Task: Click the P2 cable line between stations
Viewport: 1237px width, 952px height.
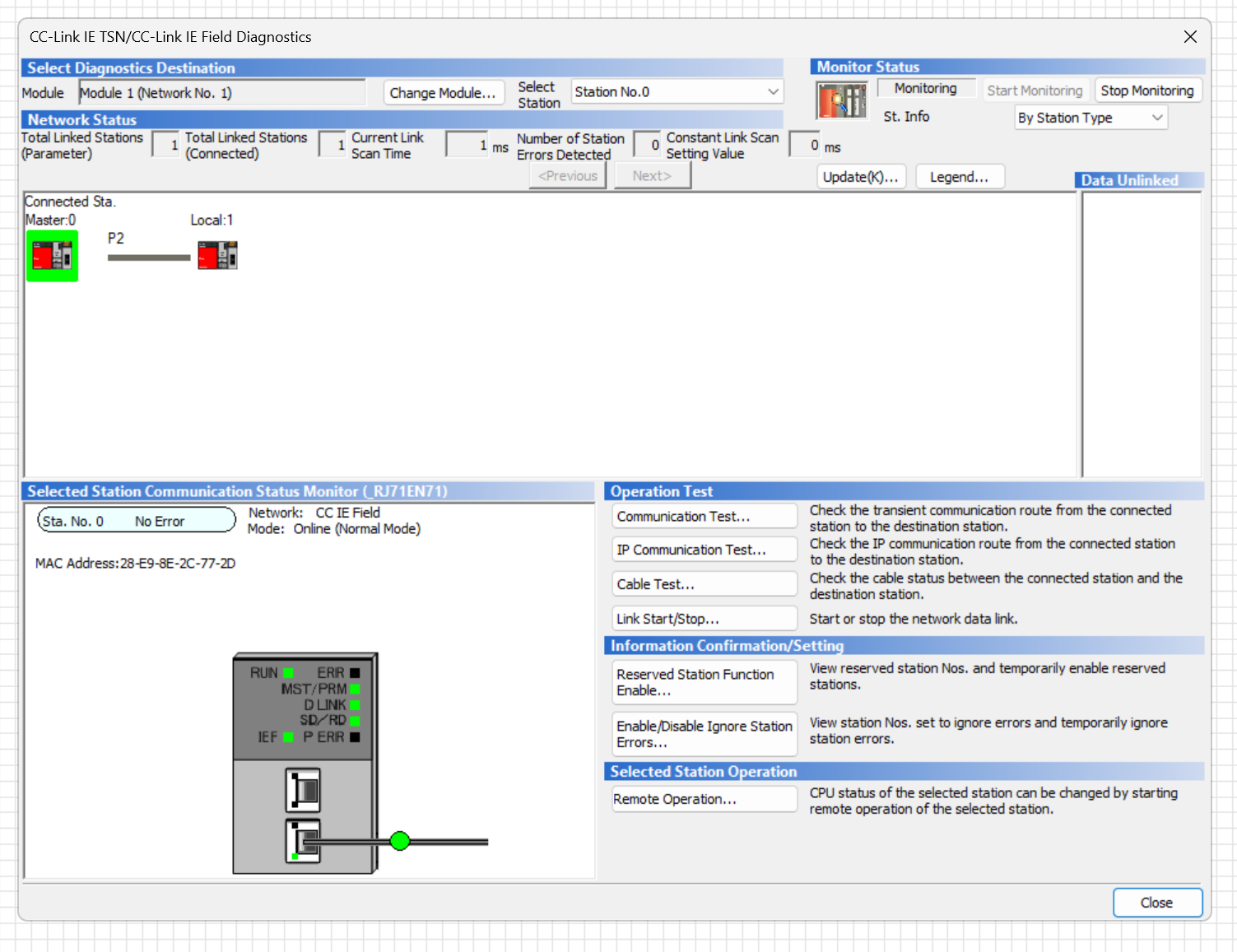Action: click(x=149, y=258)
